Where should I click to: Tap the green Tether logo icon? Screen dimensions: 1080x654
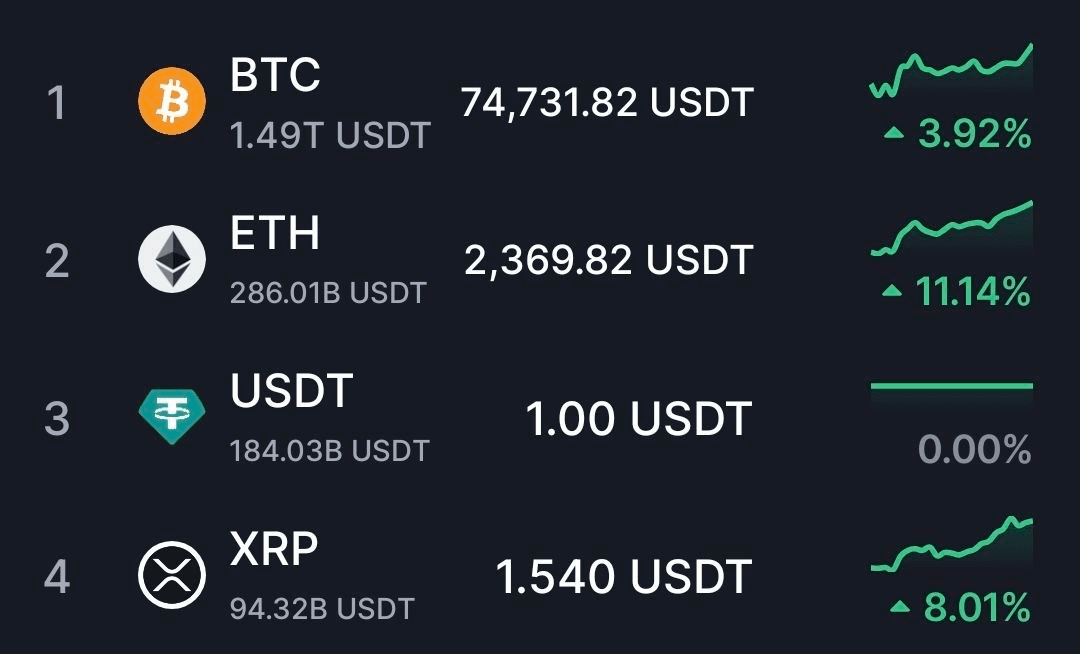click(171, 416)
